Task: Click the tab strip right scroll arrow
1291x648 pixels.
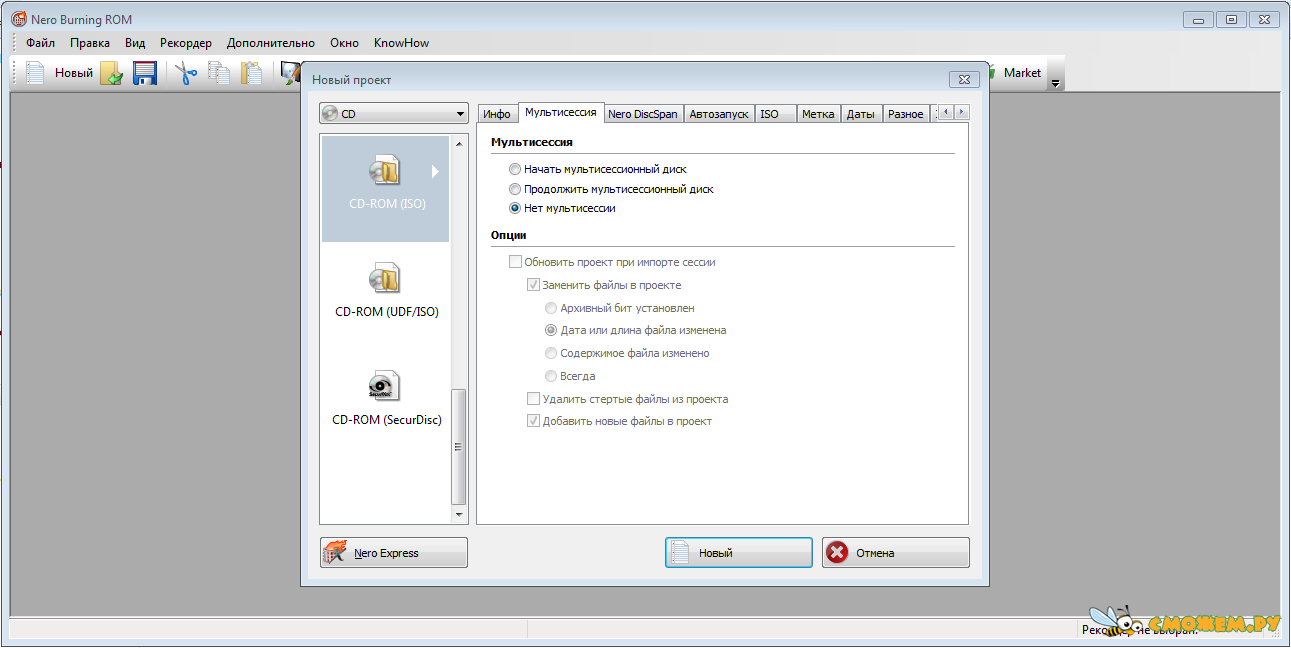Action: point(961,112)
